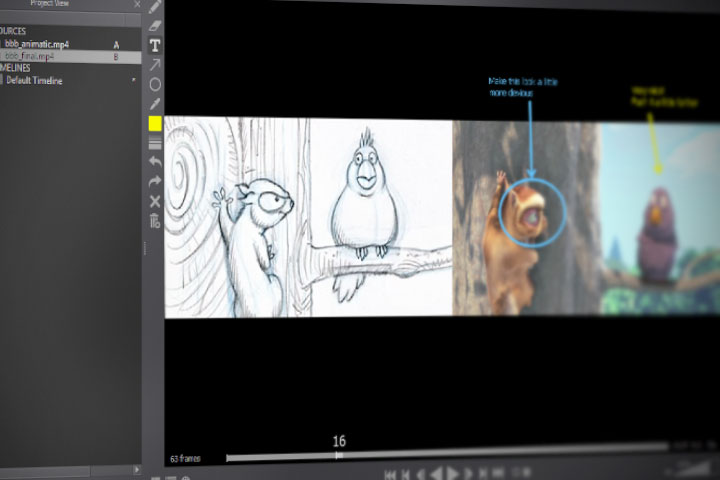Select bbb_final.mp4 source

click(70, 56)
